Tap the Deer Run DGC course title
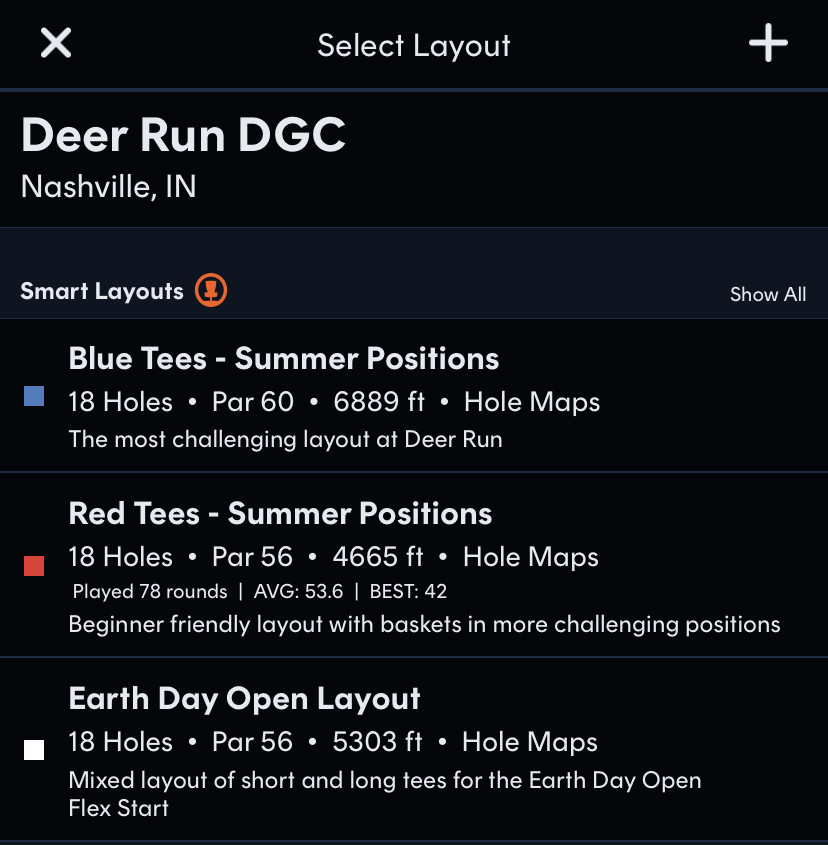Image resolution: width=828 pixels, height=845 pixels. 183,135
